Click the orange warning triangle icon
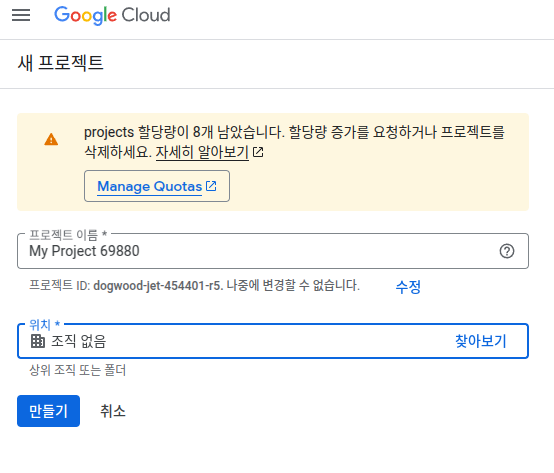Image resolution: width=554 pixels, height=473 pixels. coord(51,140)
